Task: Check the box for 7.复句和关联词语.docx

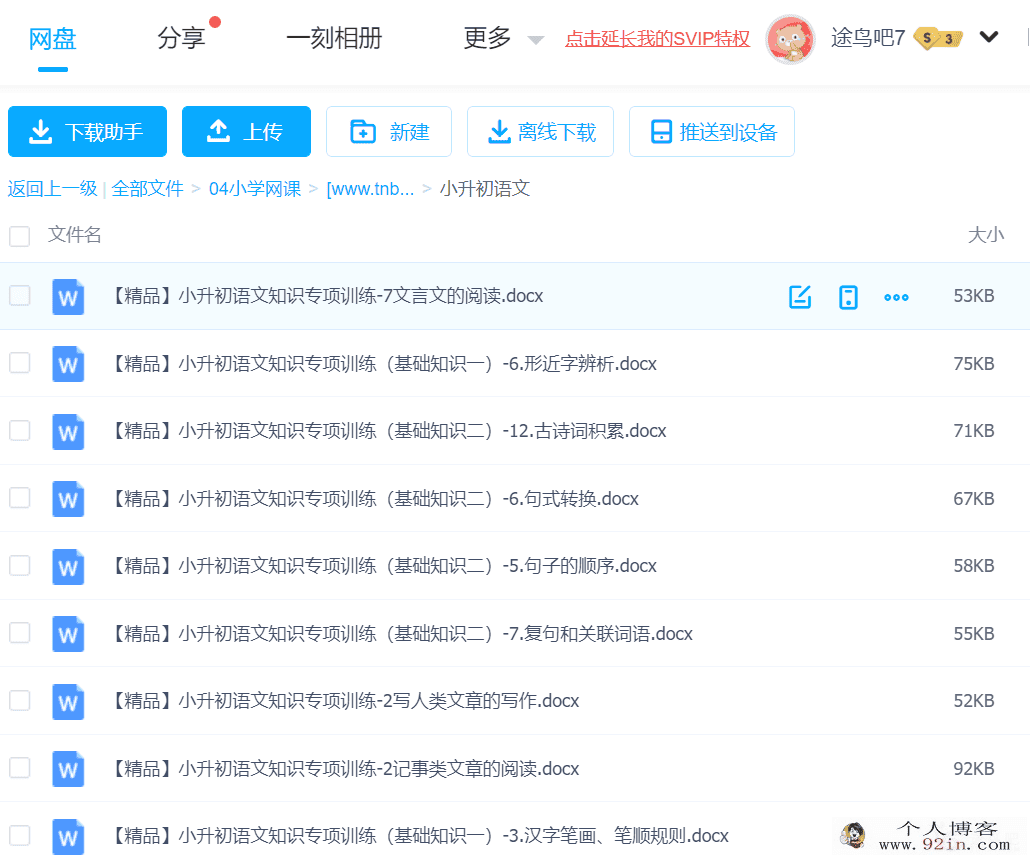Action: click(20, 633)
